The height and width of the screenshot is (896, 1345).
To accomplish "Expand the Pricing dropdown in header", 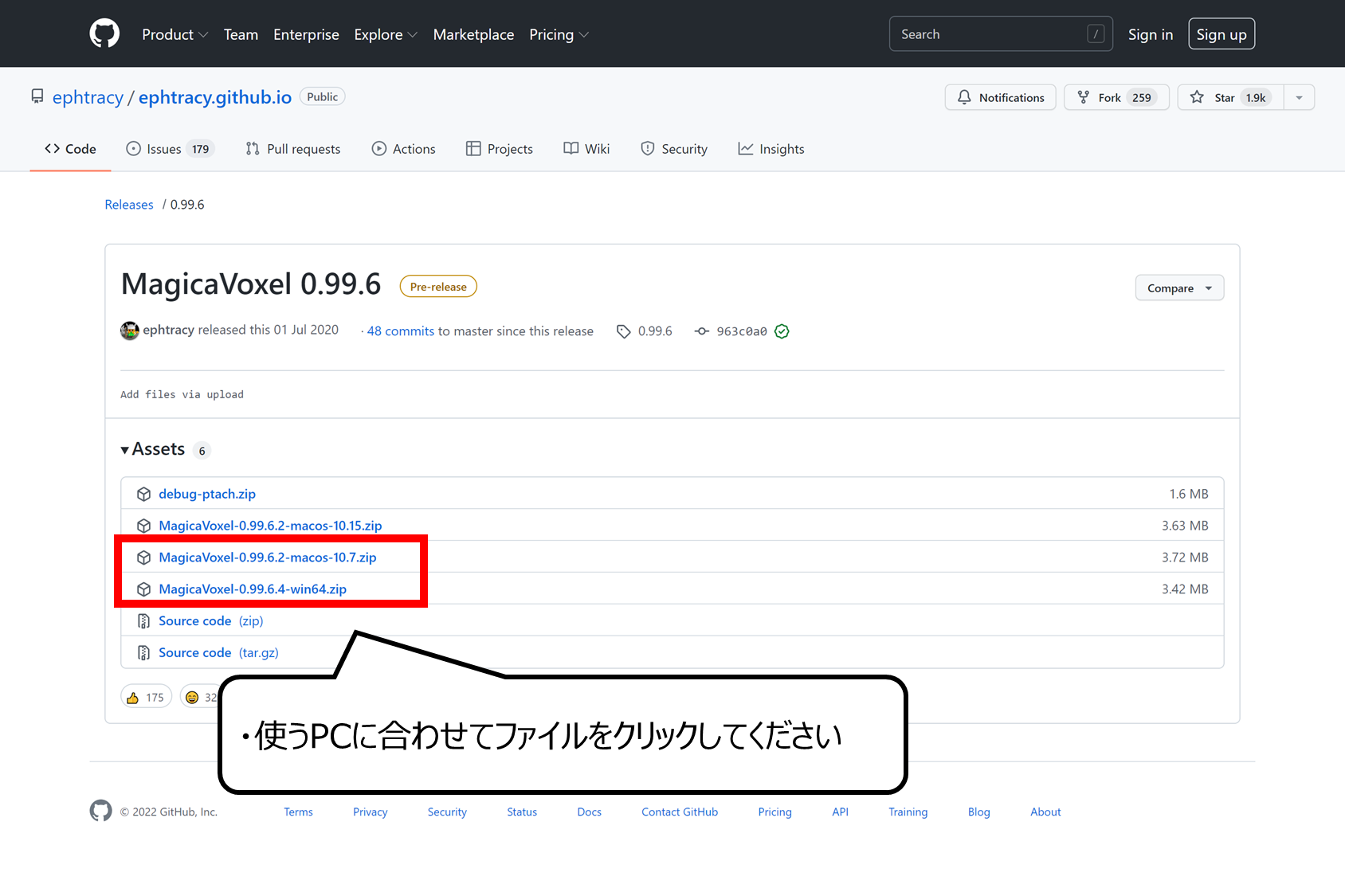I will [x=559, y=34].
